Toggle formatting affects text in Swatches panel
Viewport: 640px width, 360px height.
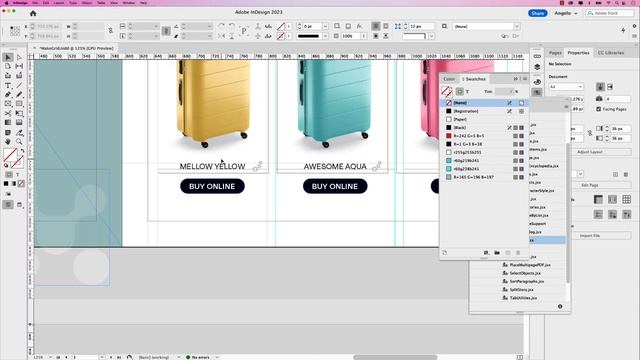467,92
